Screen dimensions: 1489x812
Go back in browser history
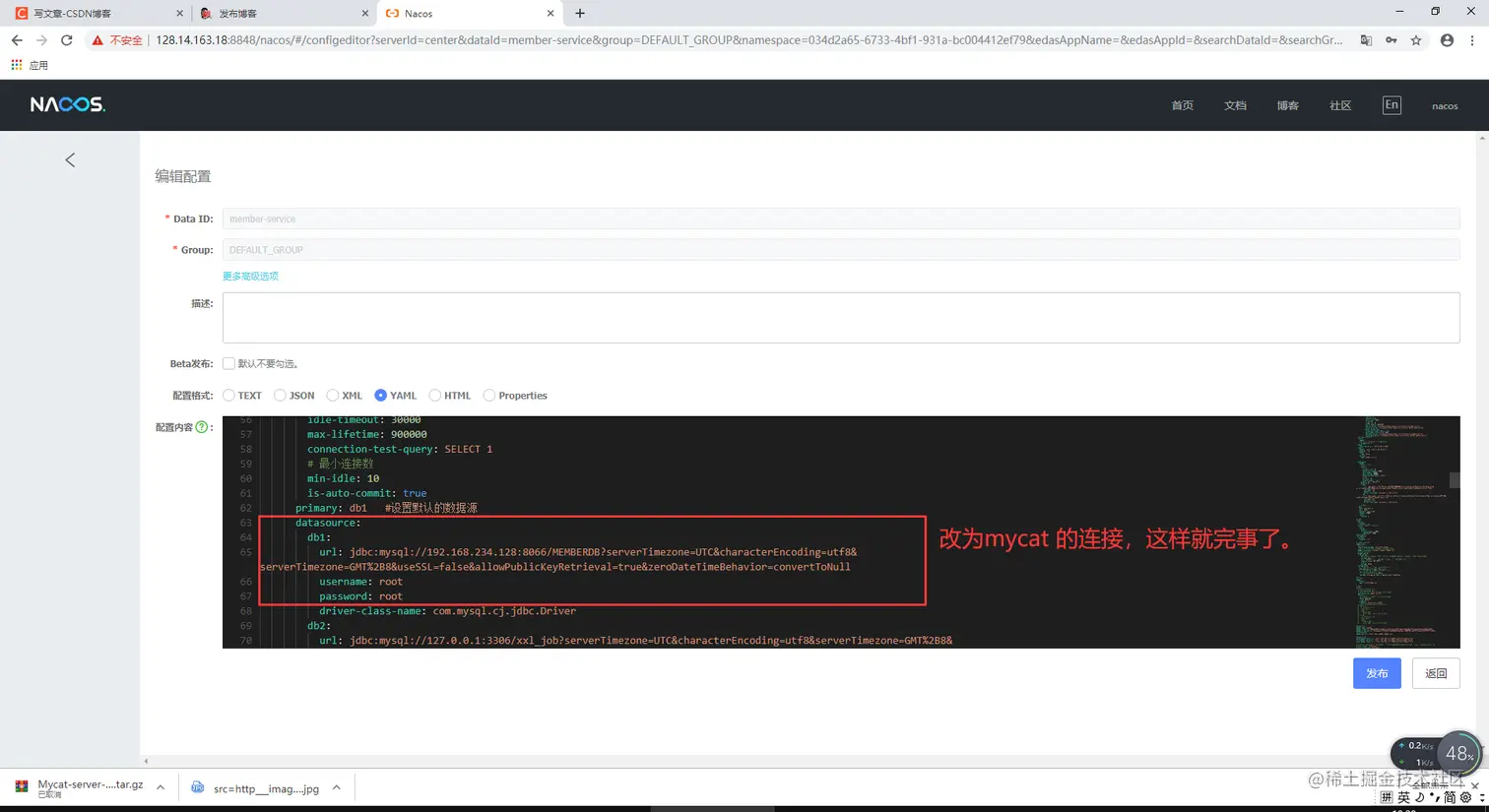pyautogui.click(x=17, y=40)
